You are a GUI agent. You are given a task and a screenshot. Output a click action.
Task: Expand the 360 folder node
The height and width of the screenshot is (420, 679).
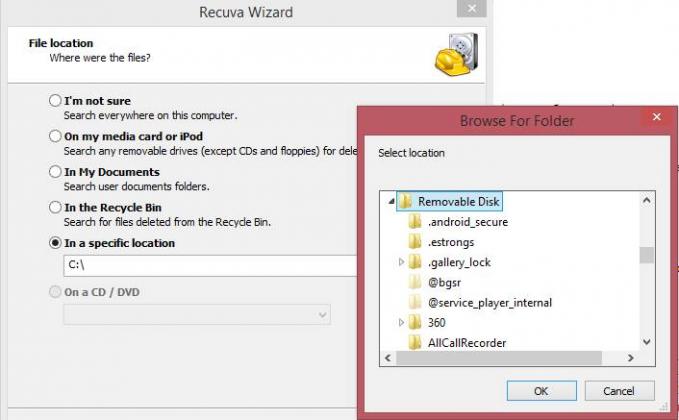[402, 323]
